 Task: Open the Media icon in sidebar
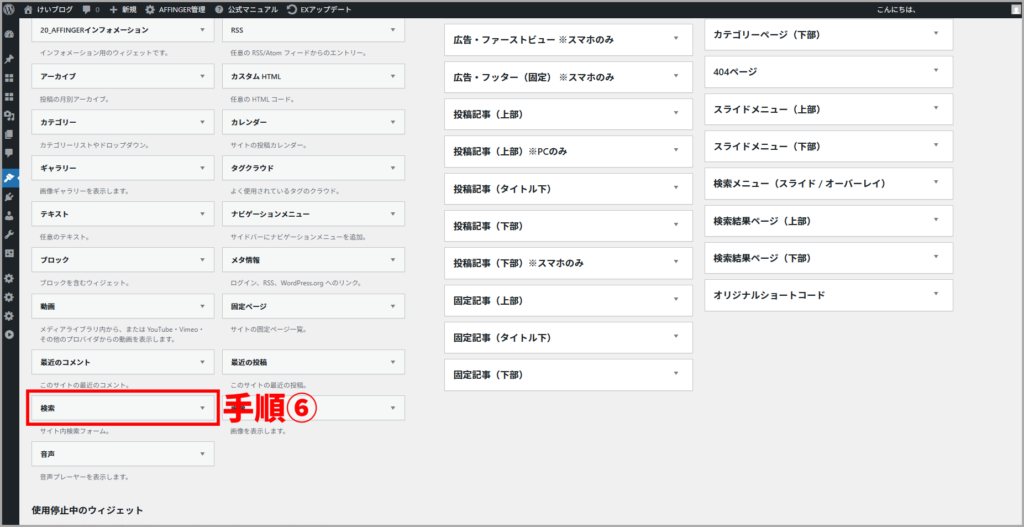coord(9,115)
